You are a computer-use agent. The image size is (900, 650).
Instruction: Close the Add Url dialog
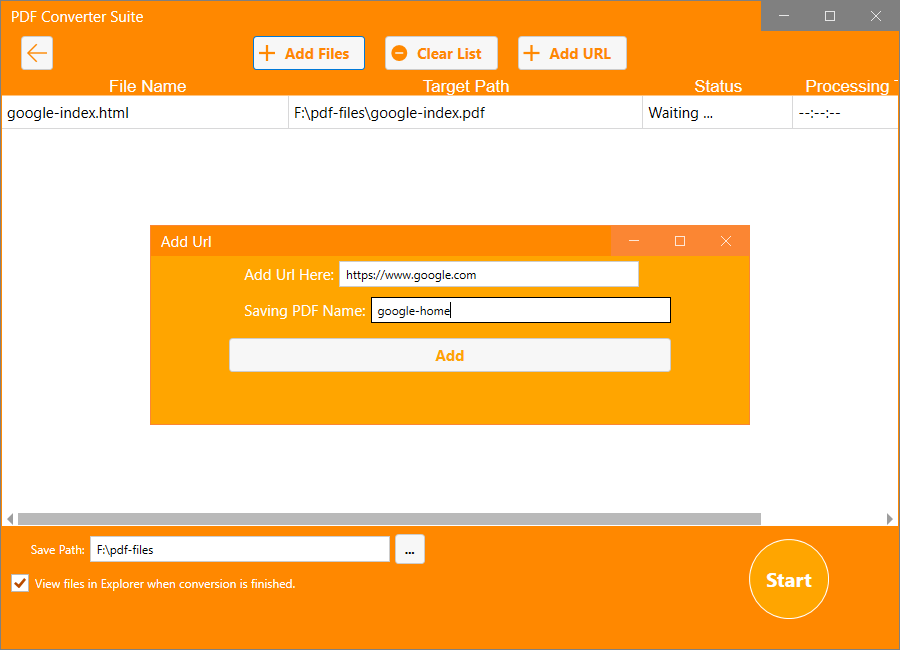(726, 241)
